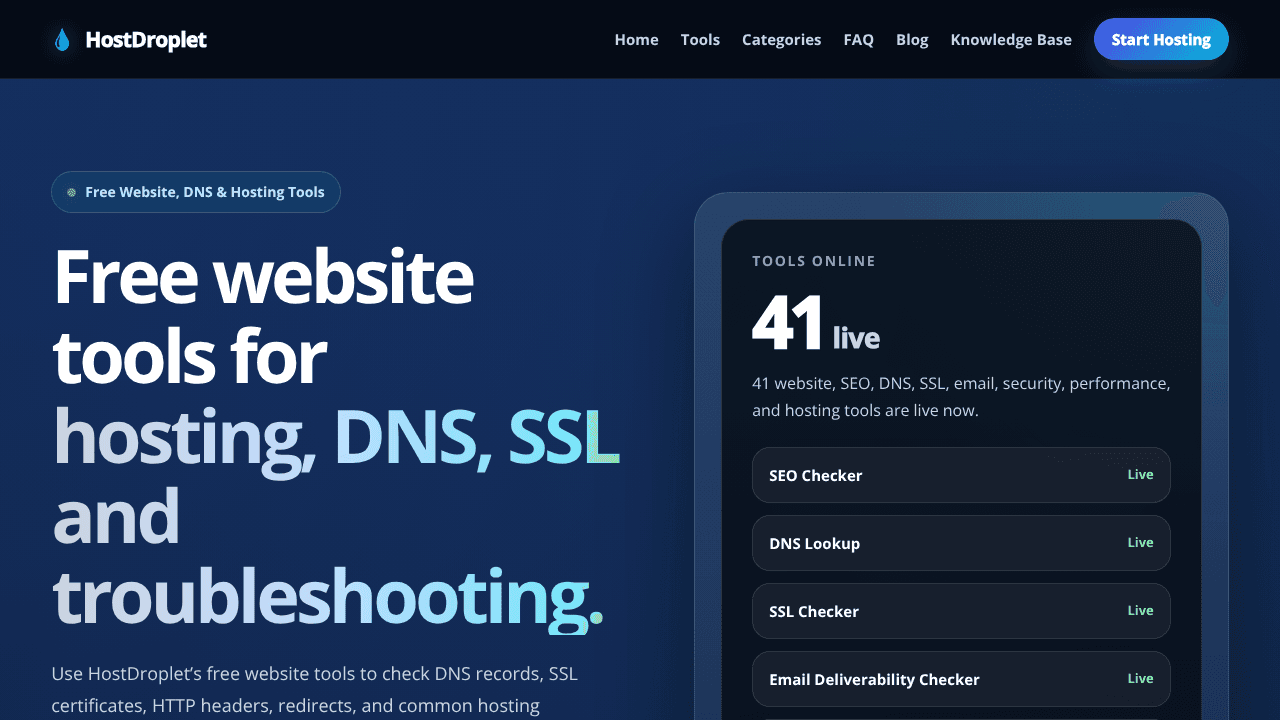Viewport: 1280px width, 720px height.
Task: Open the DNS Lookup tool row
Action: 961,543
